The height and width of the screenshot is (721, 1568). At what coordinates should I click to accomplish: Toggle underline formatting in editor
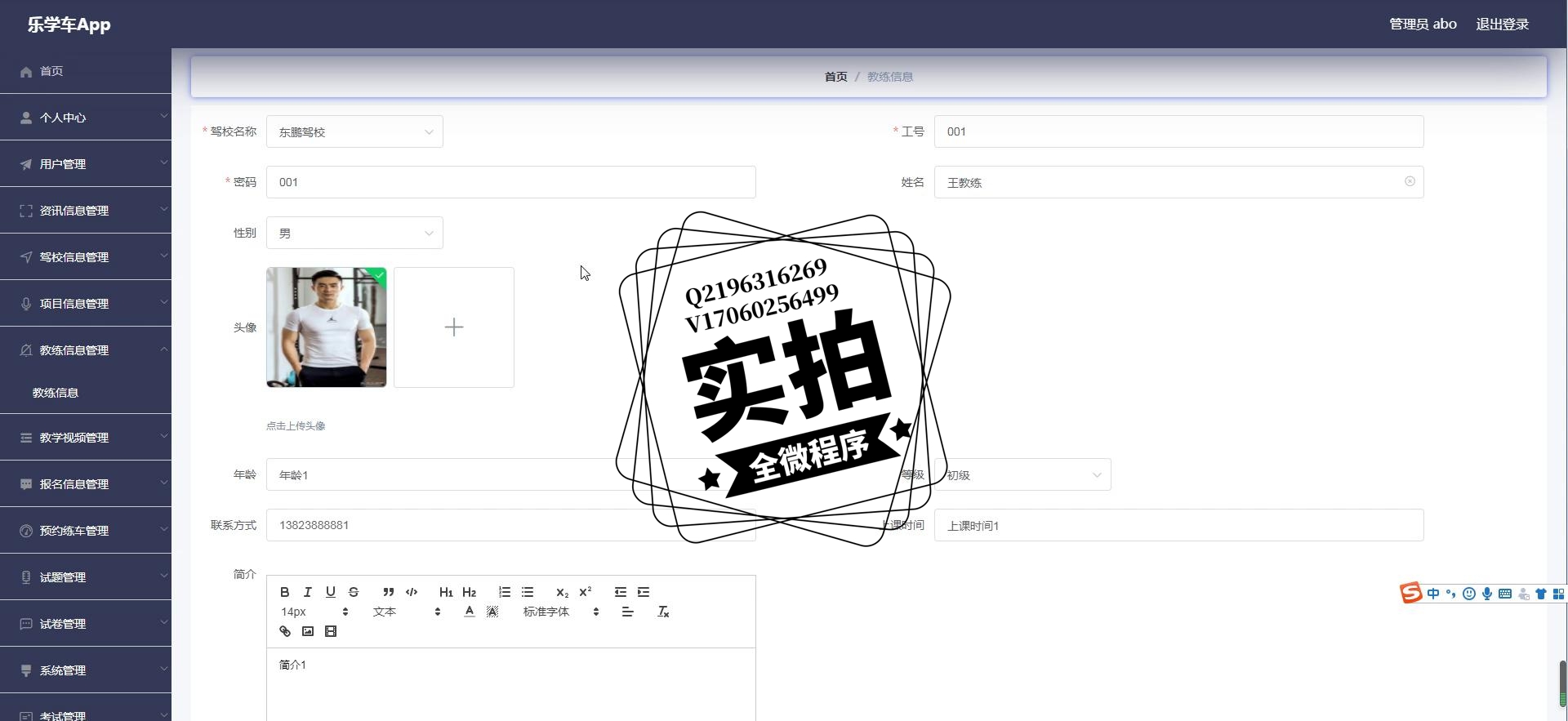pos(331,592)
